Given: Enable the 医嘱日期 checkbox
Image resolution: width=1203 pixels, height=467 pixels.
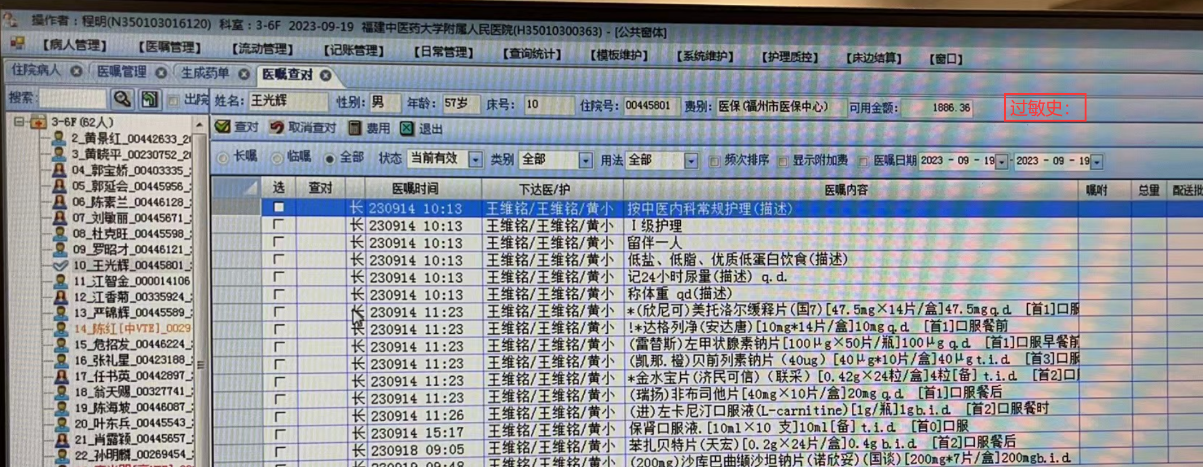Looking at the screenshot, I should click(864, 160).
